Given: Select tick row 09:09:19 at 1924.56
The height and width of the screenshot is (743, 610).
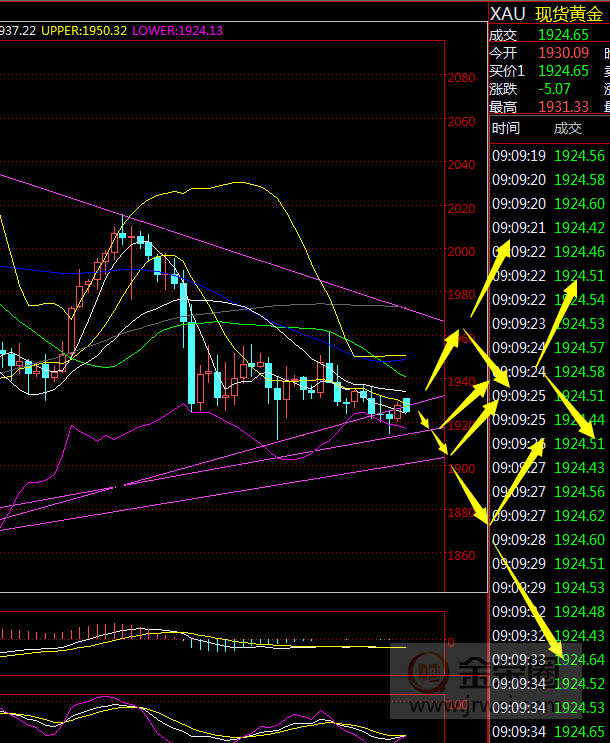Looking at the screenshot, I should coord(548,156).
